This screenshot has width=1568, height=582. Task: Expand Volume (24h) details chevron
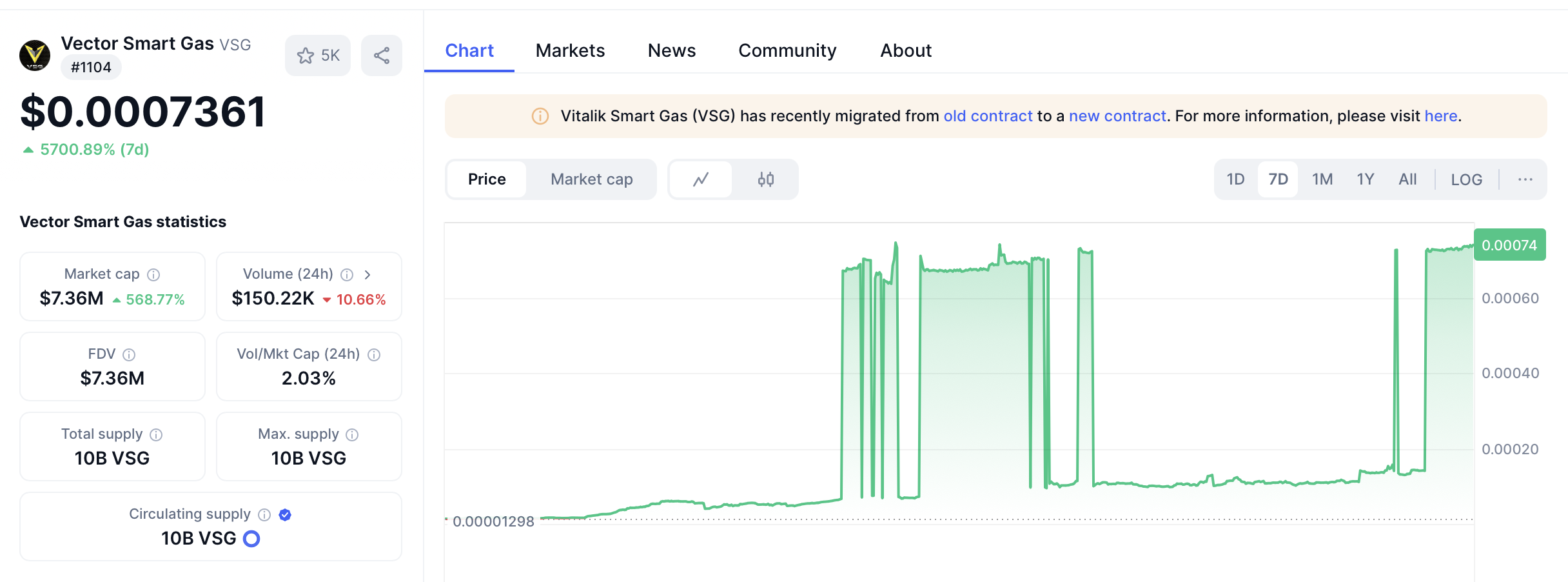367,275
